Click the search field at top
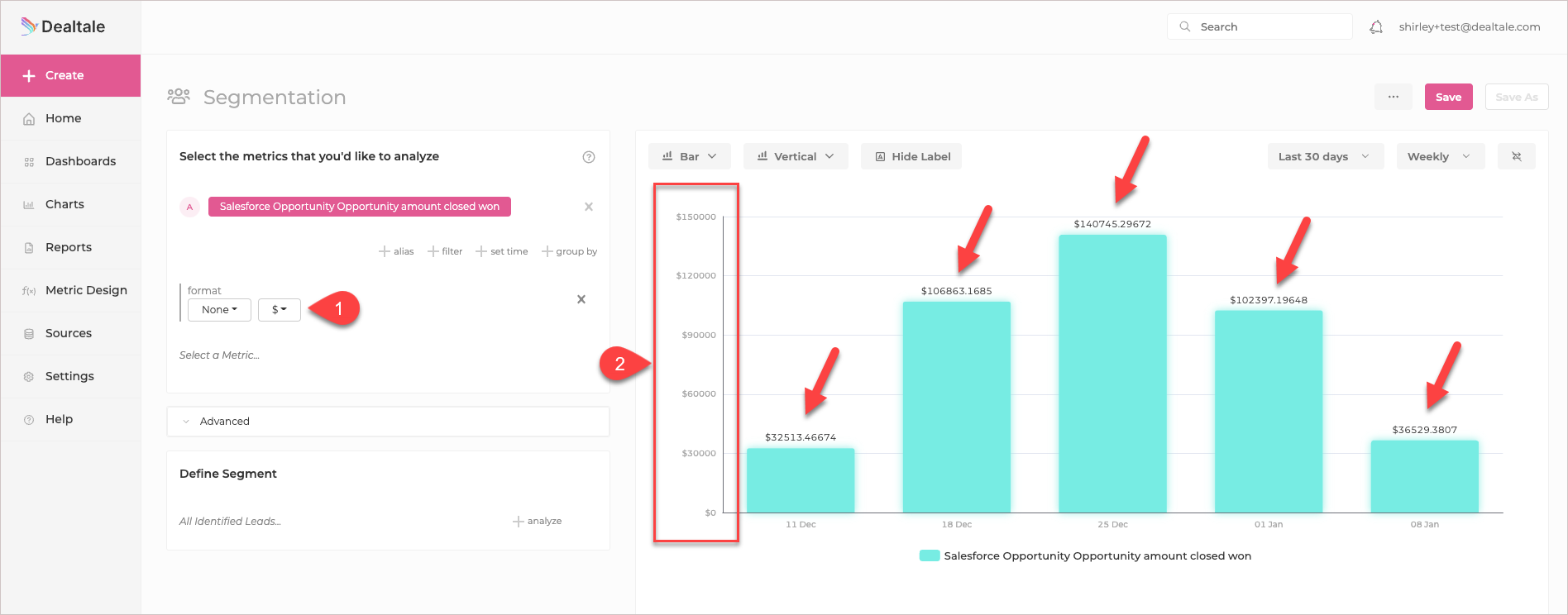This screenshot has height=615, width=1568. pos(1260,26)
